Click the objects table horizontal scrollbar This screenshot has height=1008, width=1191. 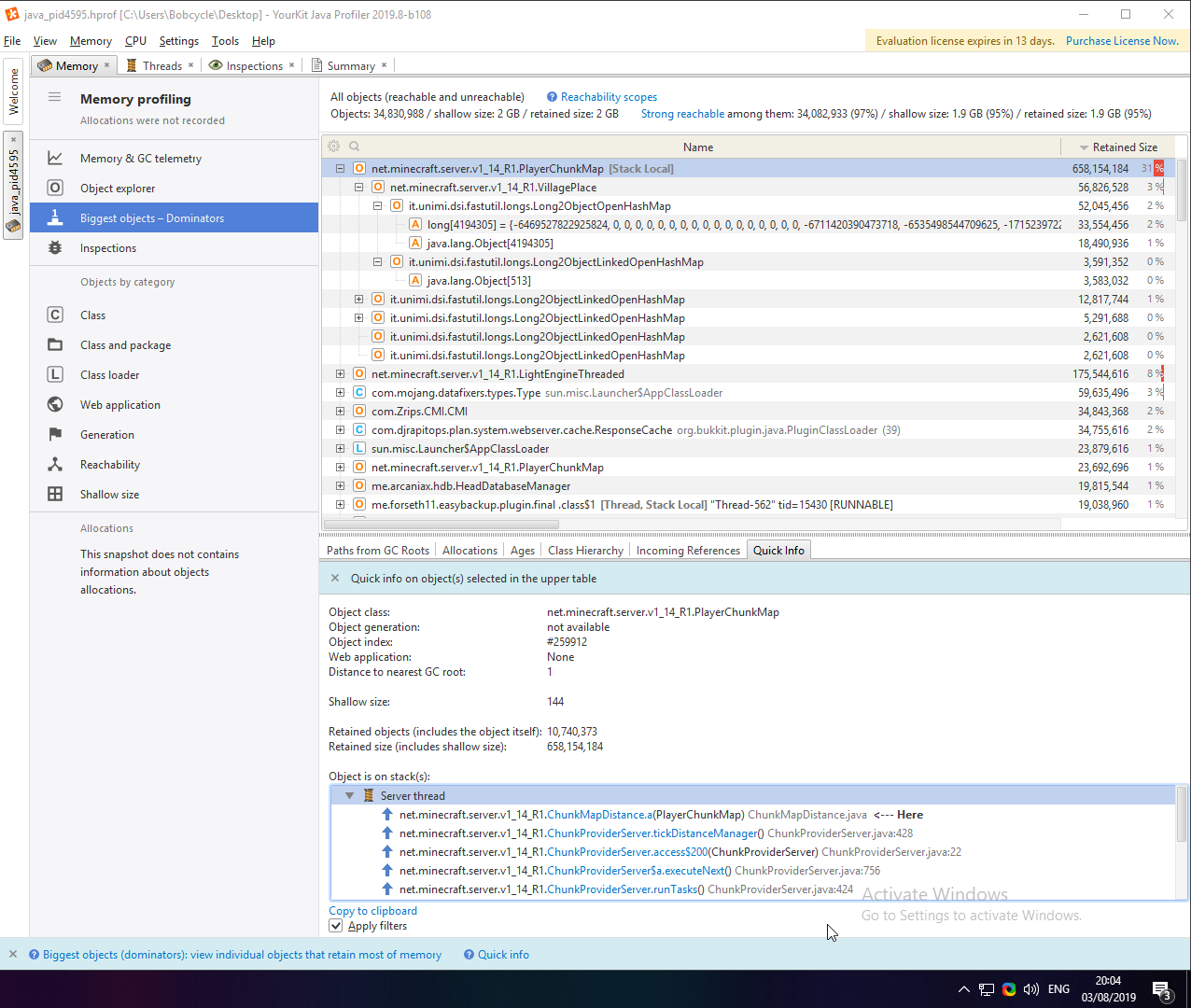[443, 524]
